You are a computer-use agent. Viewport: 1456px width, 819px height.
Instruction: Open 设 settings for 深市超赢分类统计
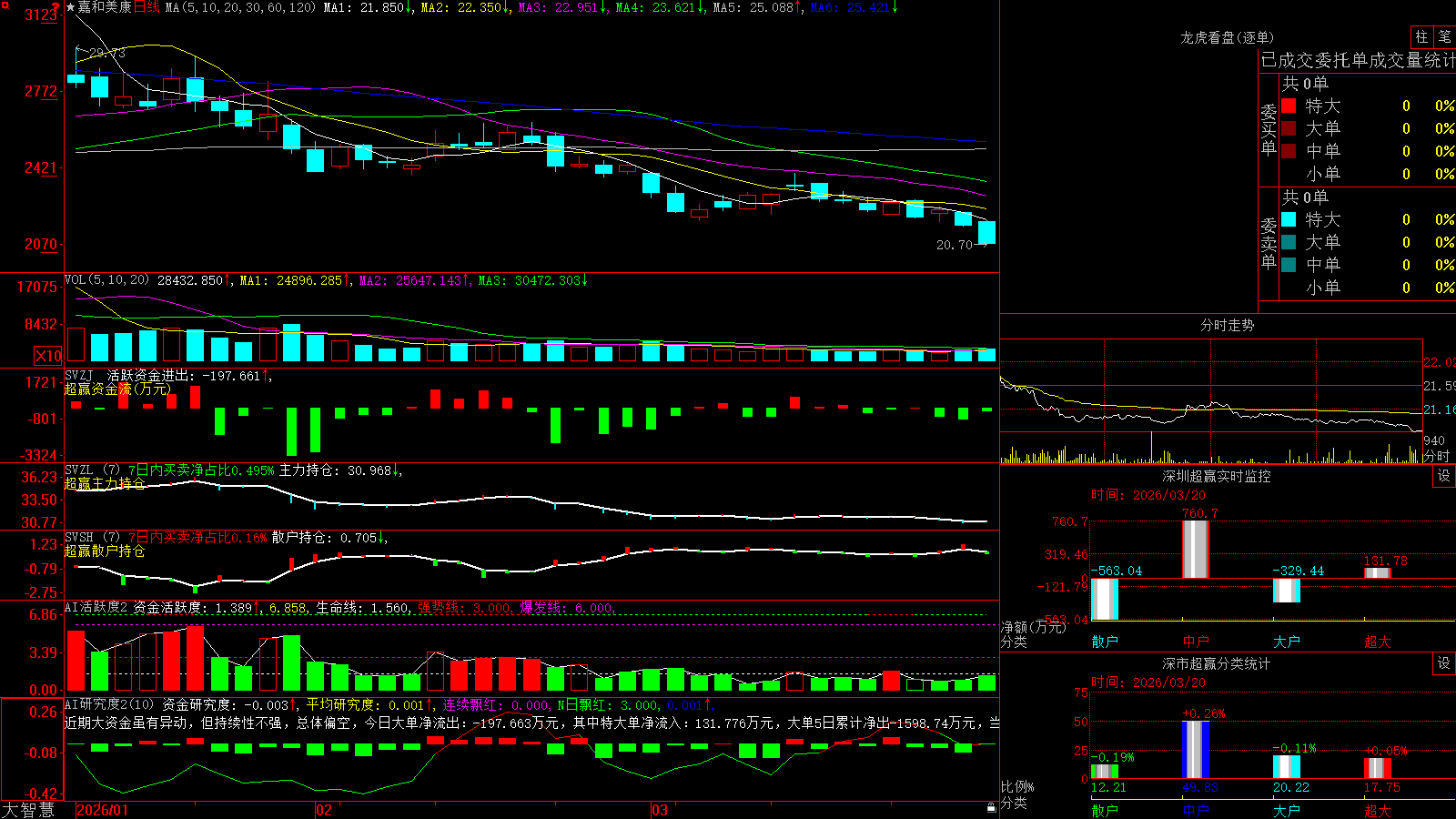[1444, 663]
